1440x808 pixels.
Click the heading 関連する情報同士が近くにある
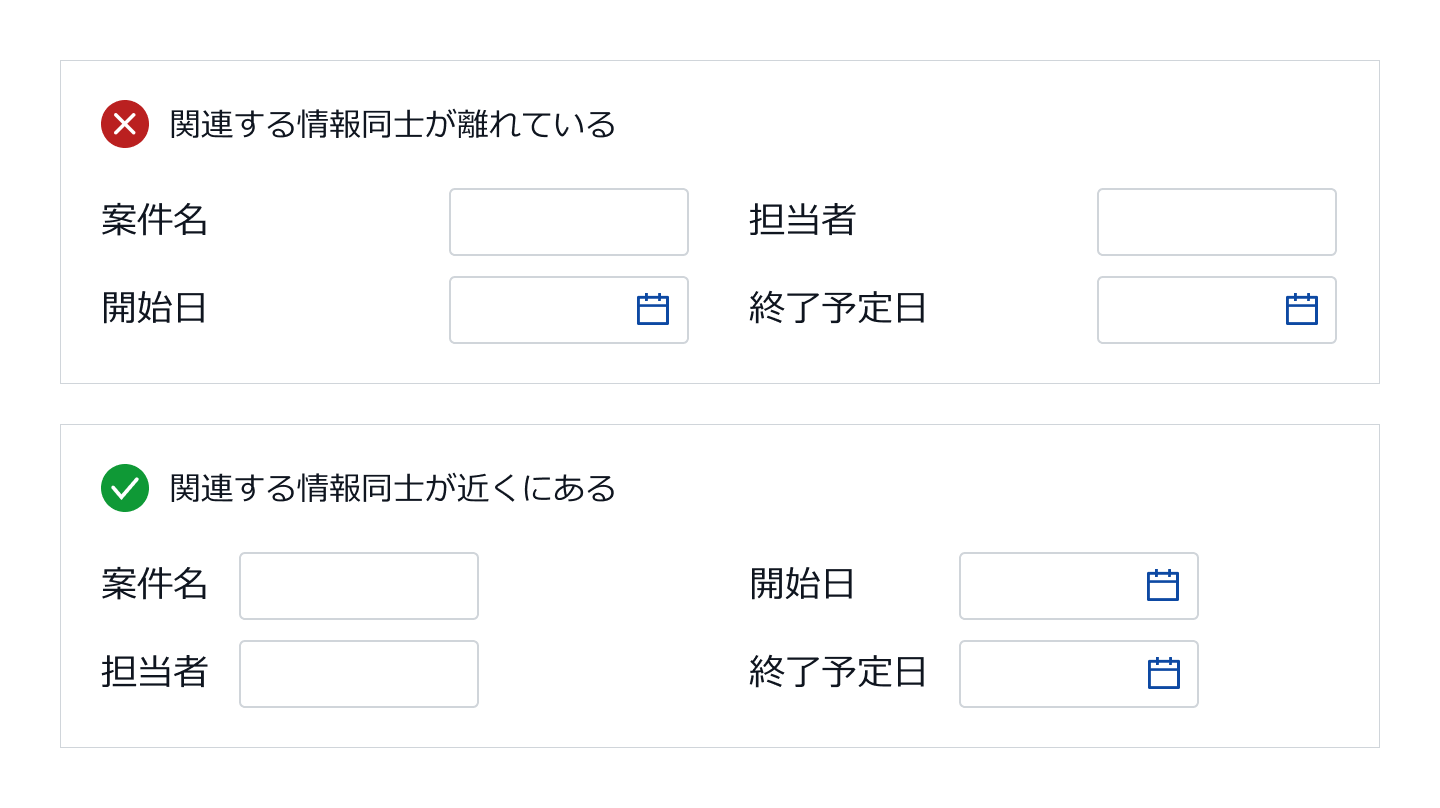393,488
